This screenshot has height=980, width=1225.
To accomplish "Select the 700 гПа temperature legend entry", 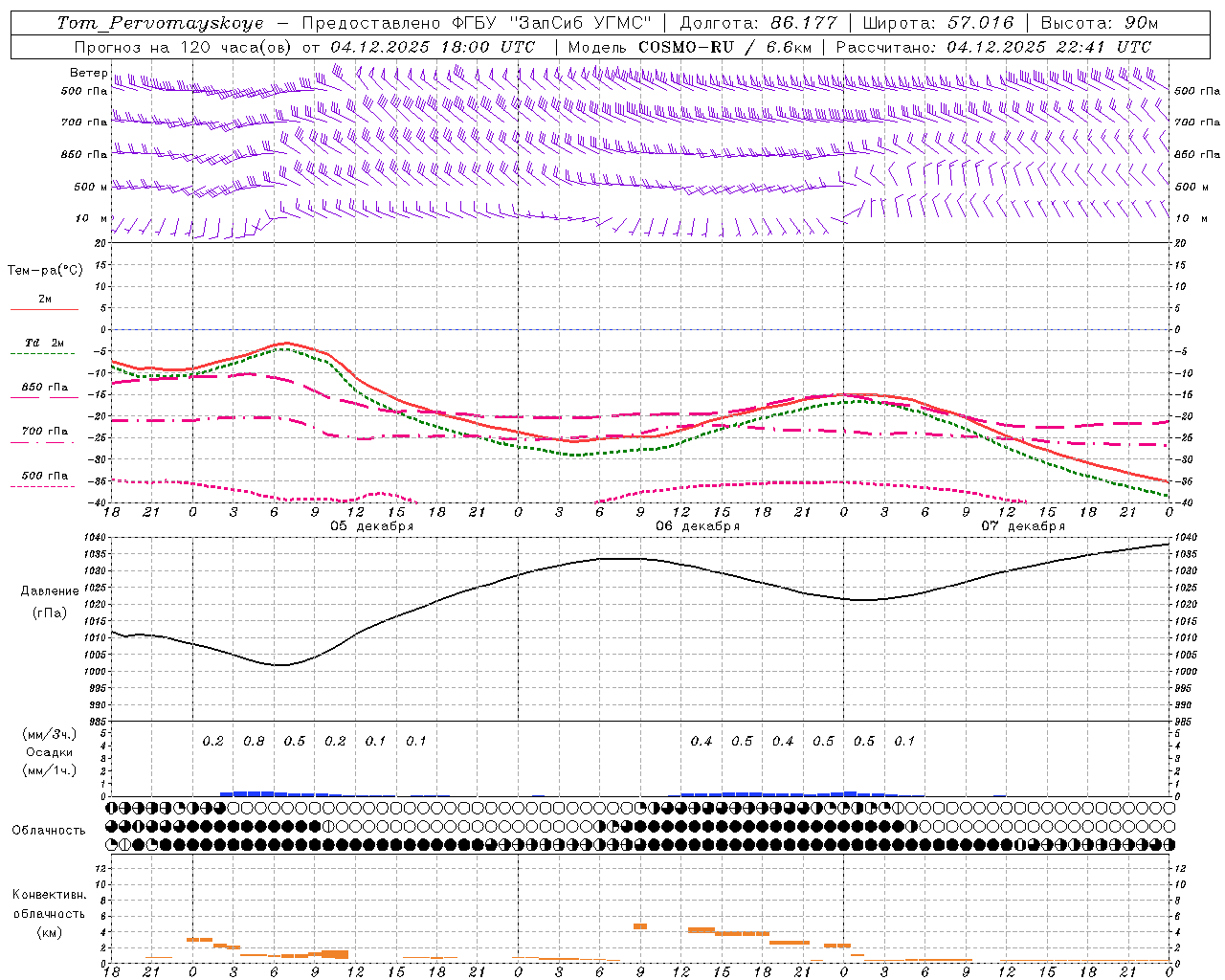I will [x=45, y=432].
